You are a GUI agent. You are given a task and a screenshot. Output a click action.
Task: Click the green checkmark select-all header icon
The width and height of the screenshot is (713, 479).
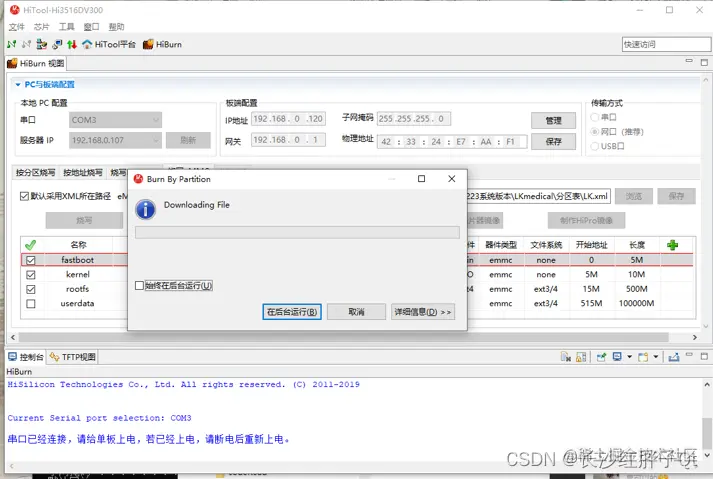(x=30, y=245)
